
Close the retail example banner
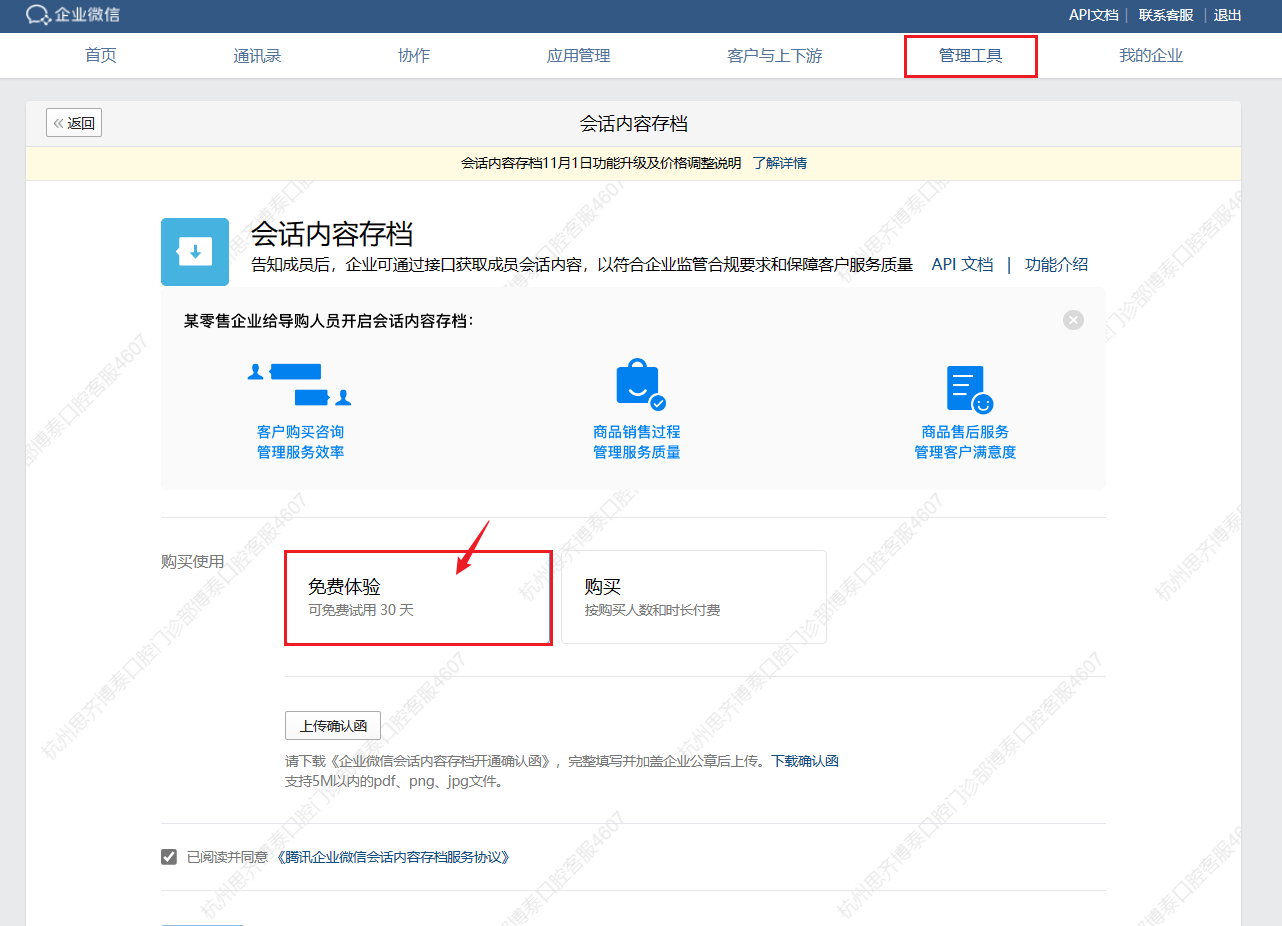click(1073, 320)
